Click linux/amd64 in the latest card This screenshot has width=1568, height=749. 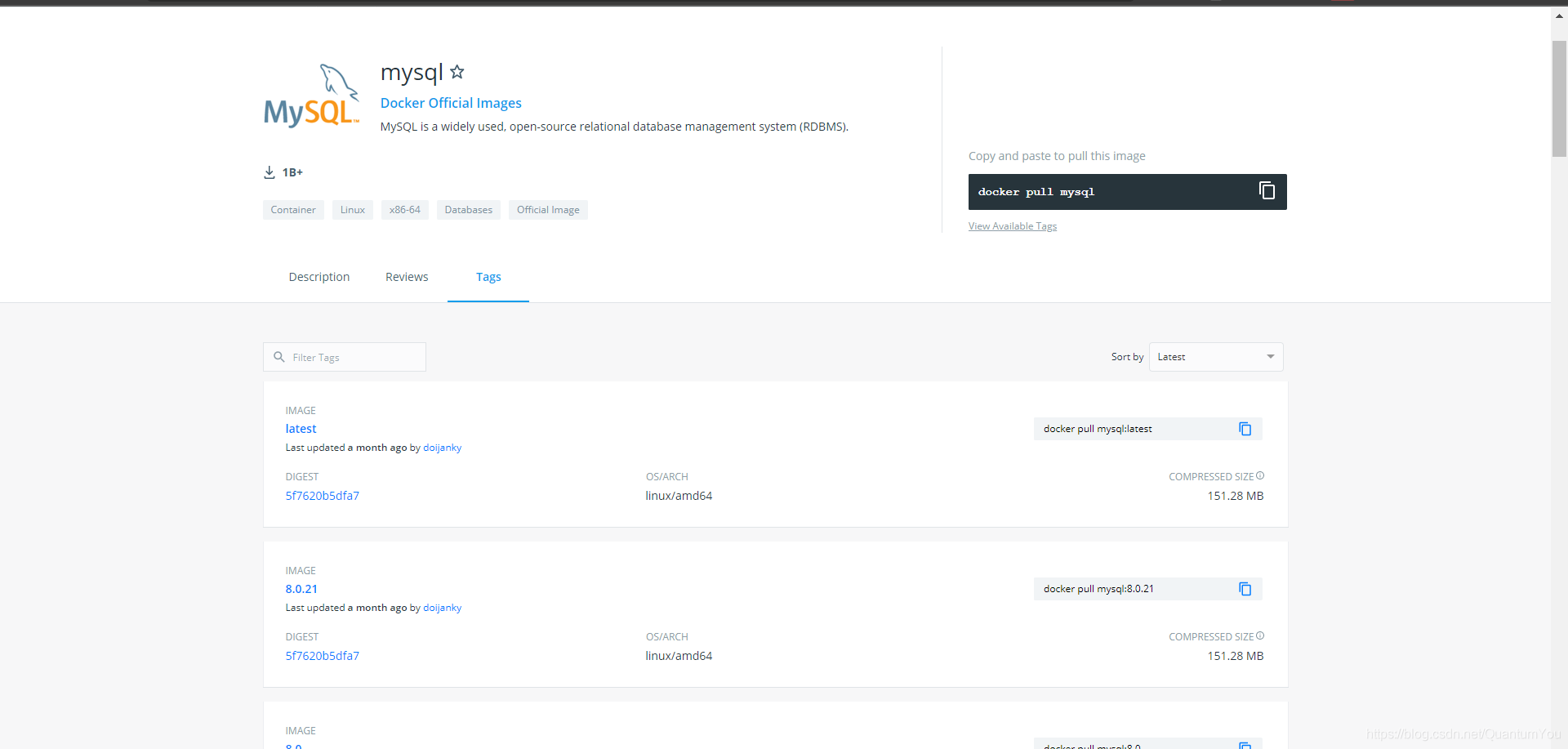[x=679, y=496]
